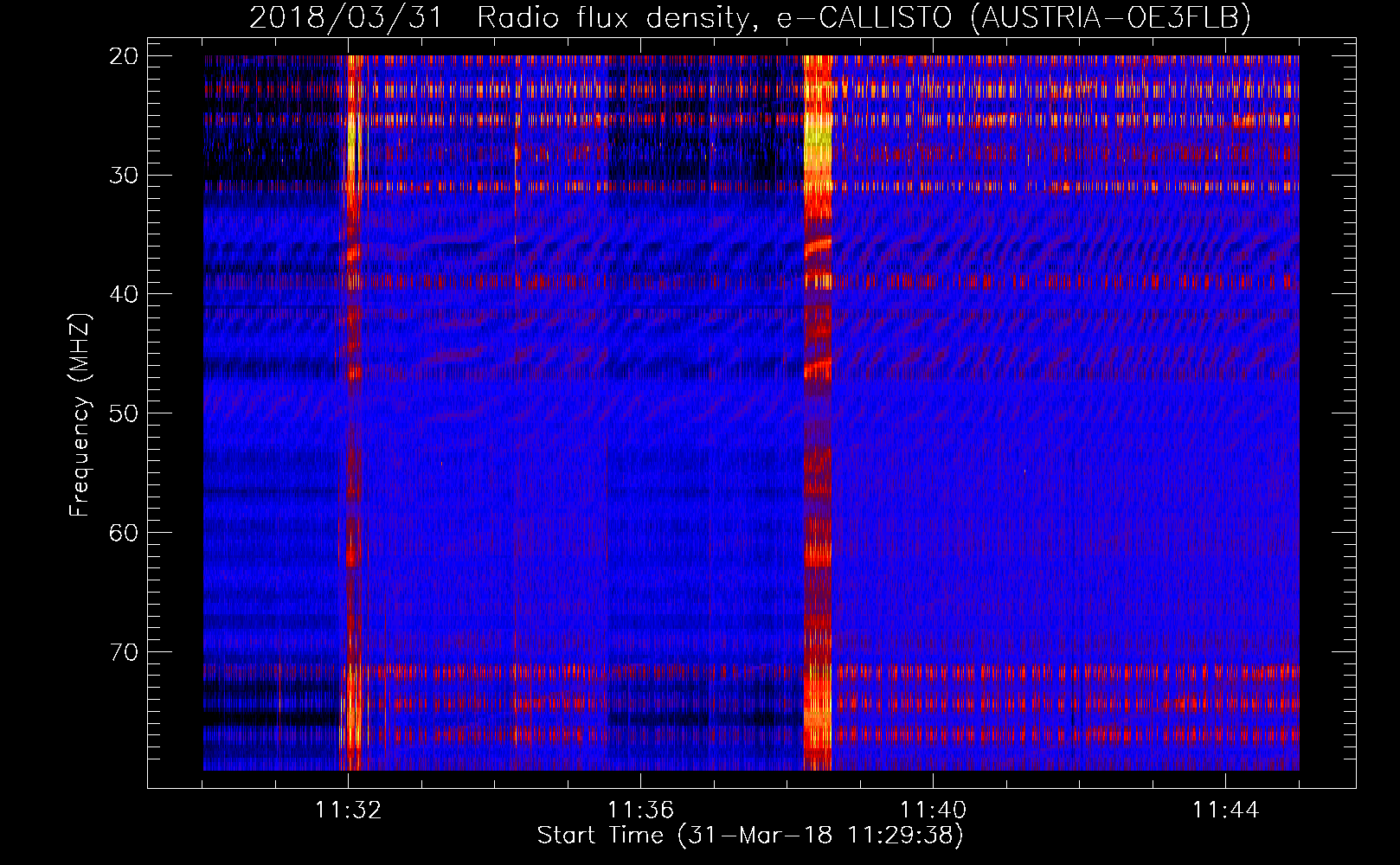Screen dimensions: 1400x865
Task: Click the 11:40 time tick label
Action: click(x=933, y=811)
